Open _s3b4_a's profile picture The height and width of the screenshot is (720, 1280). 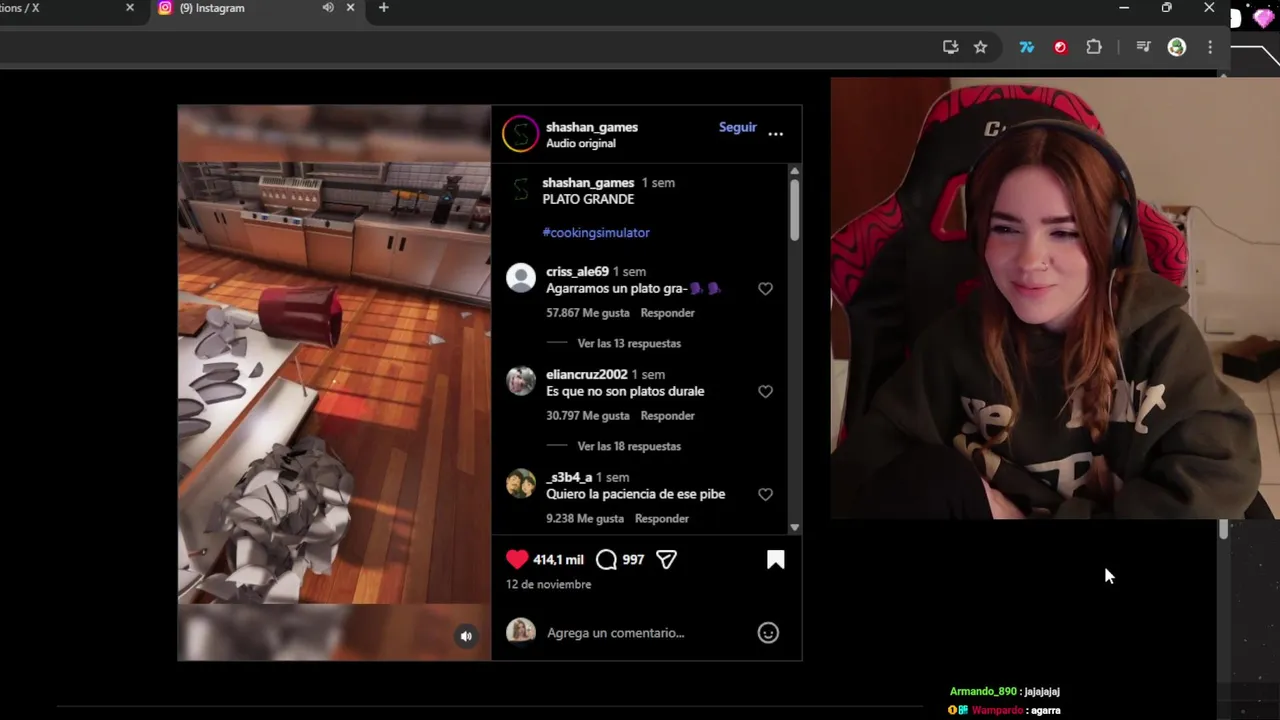pos(521,484)
